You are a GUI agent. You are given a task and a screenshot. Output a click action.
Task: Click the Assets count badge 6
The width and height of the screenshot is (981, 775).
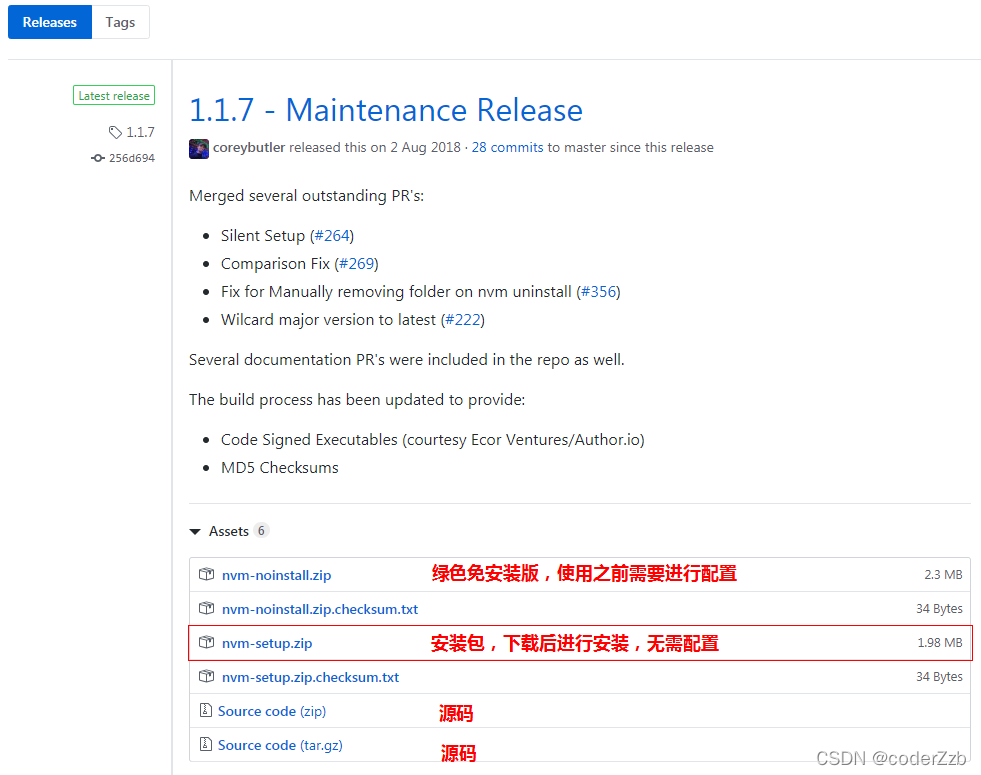[x=261, y=530]
